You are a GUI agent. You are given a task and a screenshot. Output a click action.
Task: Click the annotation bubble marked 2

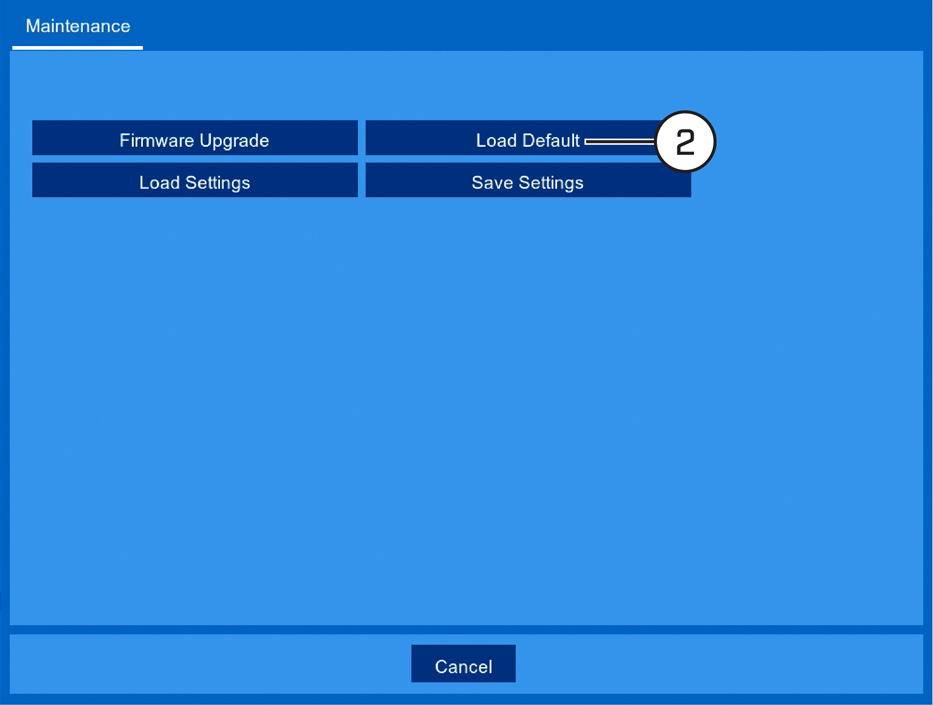pos(685,142)
